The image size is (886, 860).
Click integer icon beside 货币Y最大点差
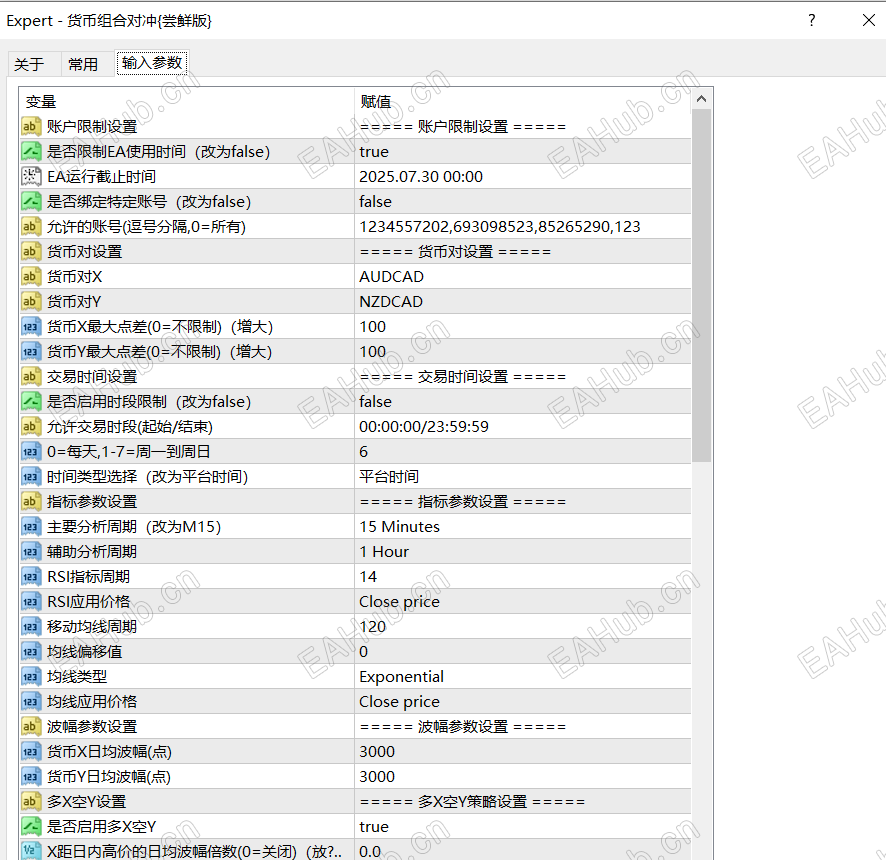coord(31,351)
